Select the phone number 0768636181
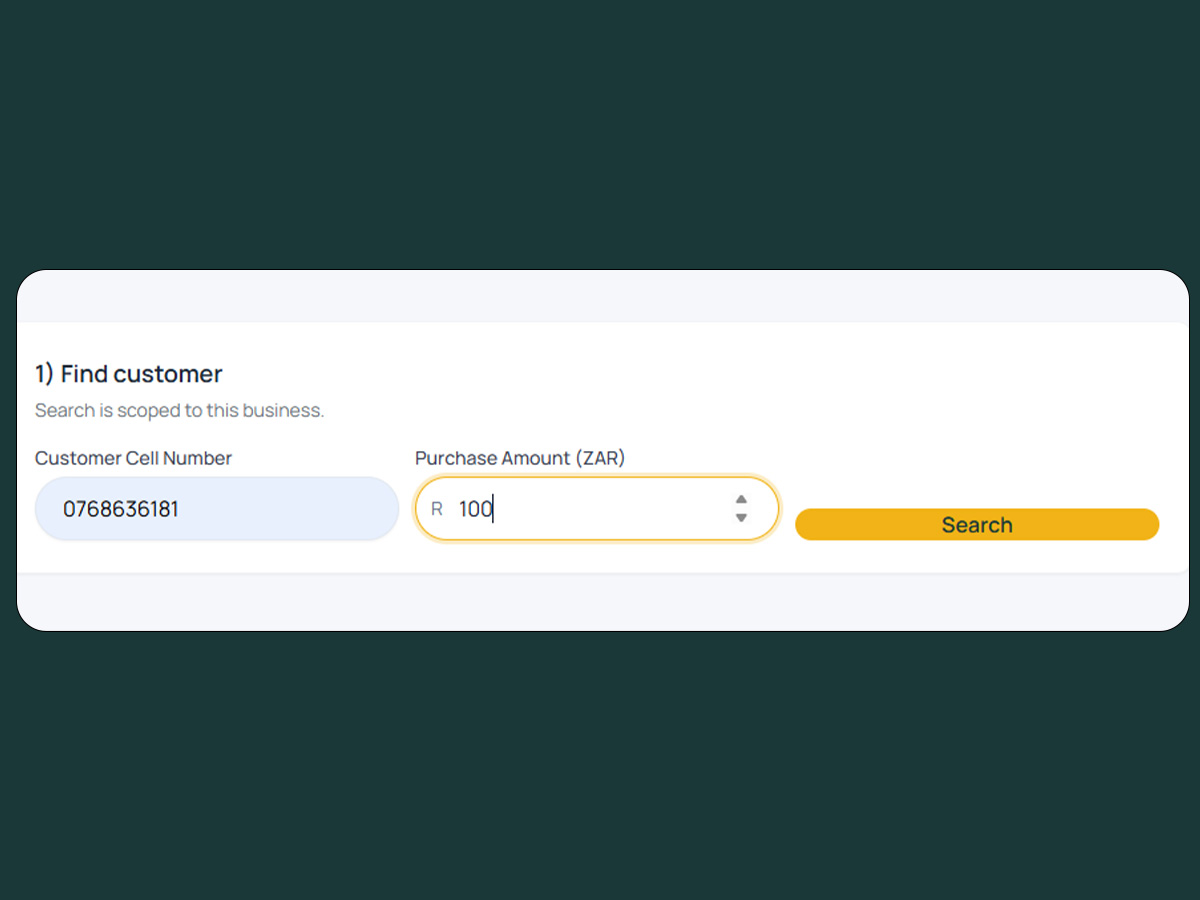1200x900 pixels. click(122, 508)
